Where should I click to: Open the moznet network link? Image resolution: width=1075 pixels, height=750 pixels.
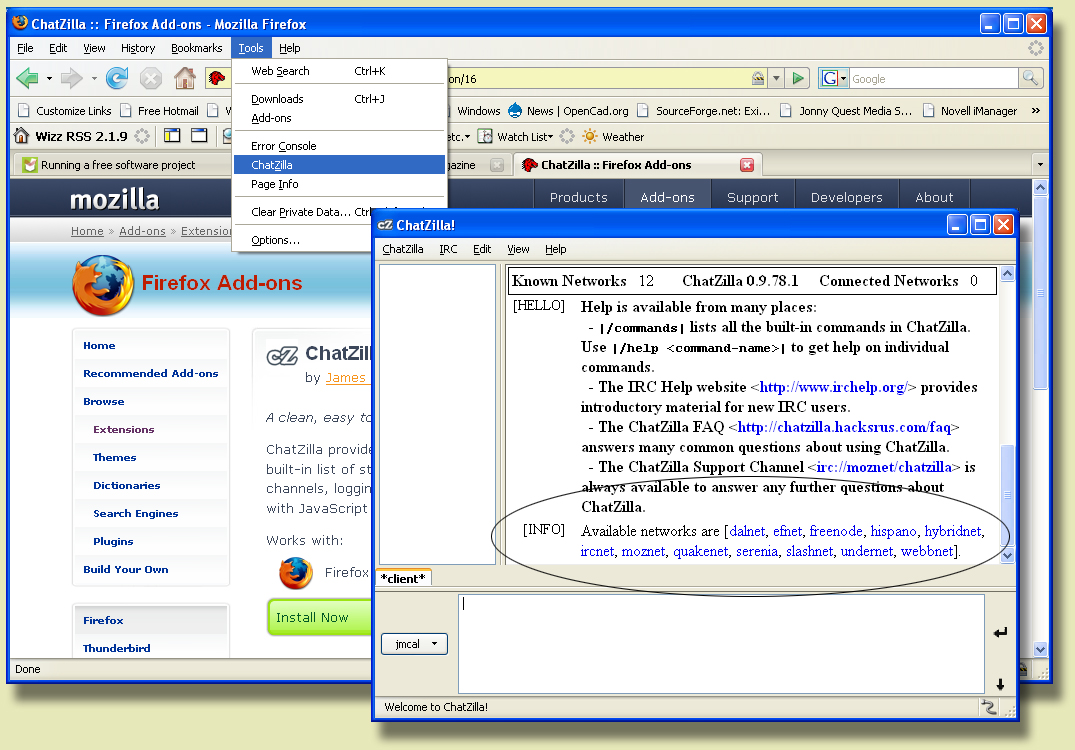[x=643, y=551]
